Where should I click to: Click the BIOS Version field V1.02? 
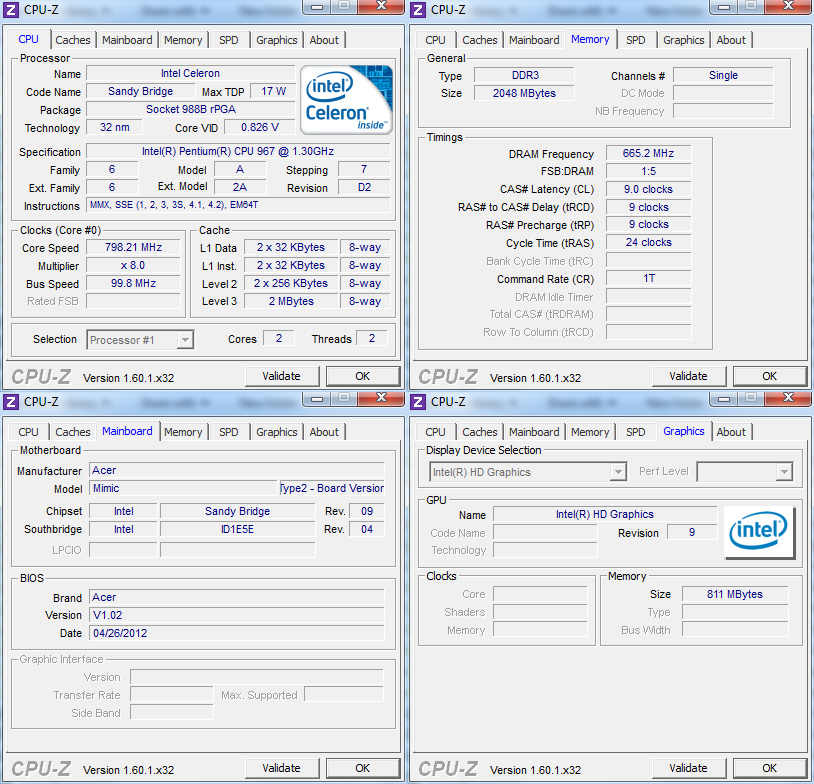pos(237,615)
